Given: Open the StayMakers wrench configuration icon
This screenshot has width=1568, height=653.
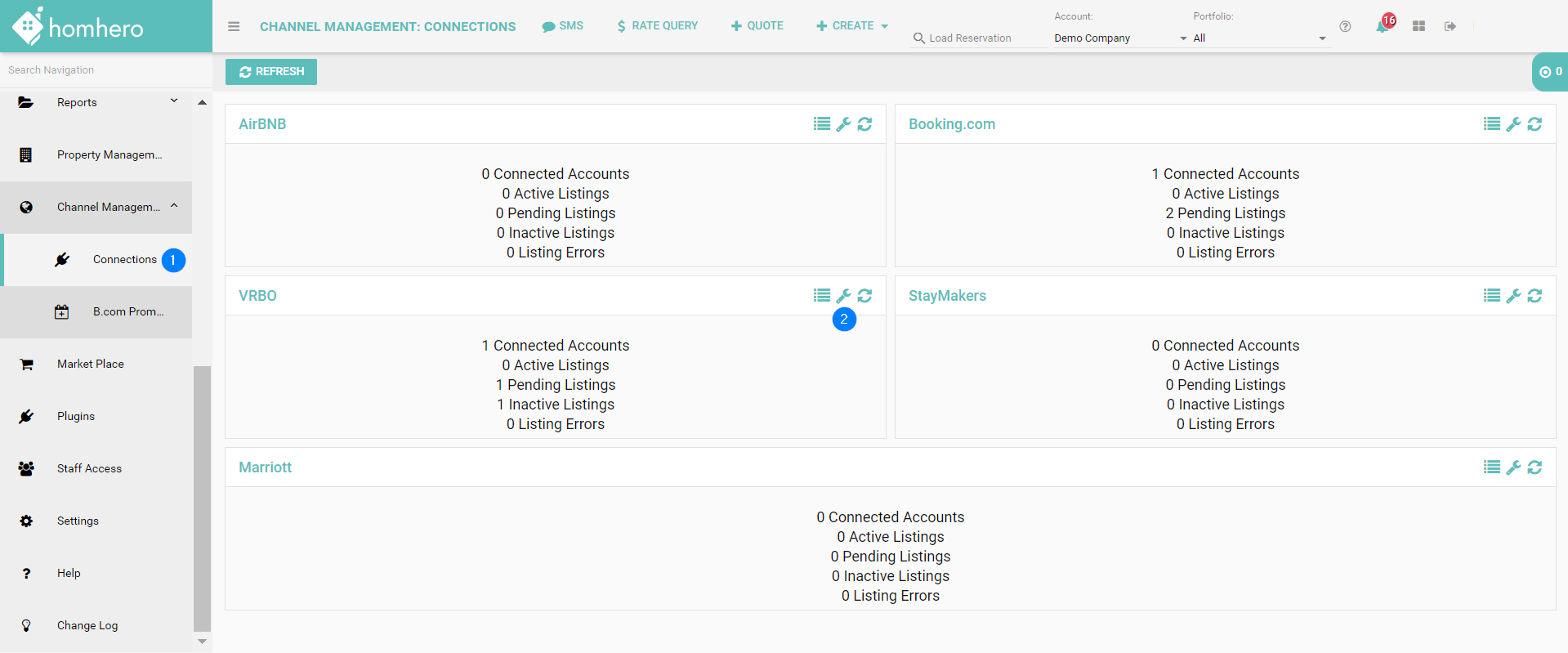Looking at the screenshot, I should 1513,296.
